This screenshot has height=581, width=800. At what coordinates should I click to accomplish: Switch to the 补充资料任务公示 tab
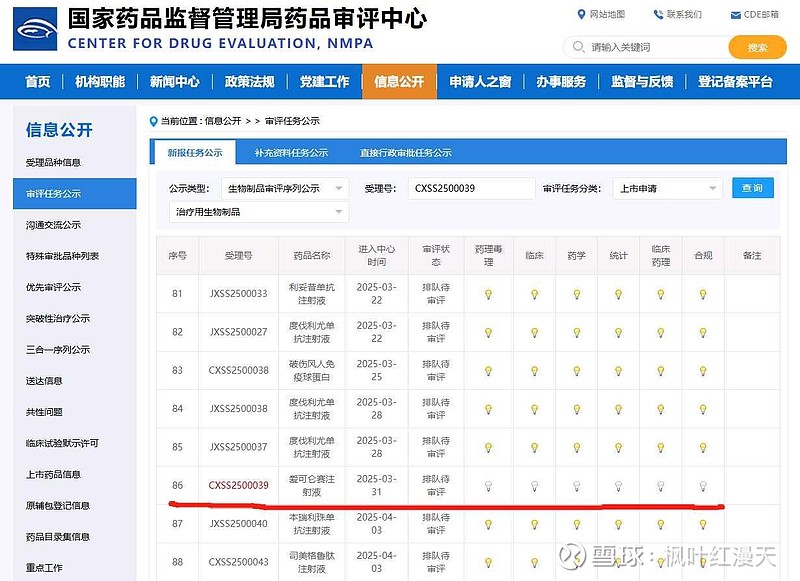click(291, 153)
